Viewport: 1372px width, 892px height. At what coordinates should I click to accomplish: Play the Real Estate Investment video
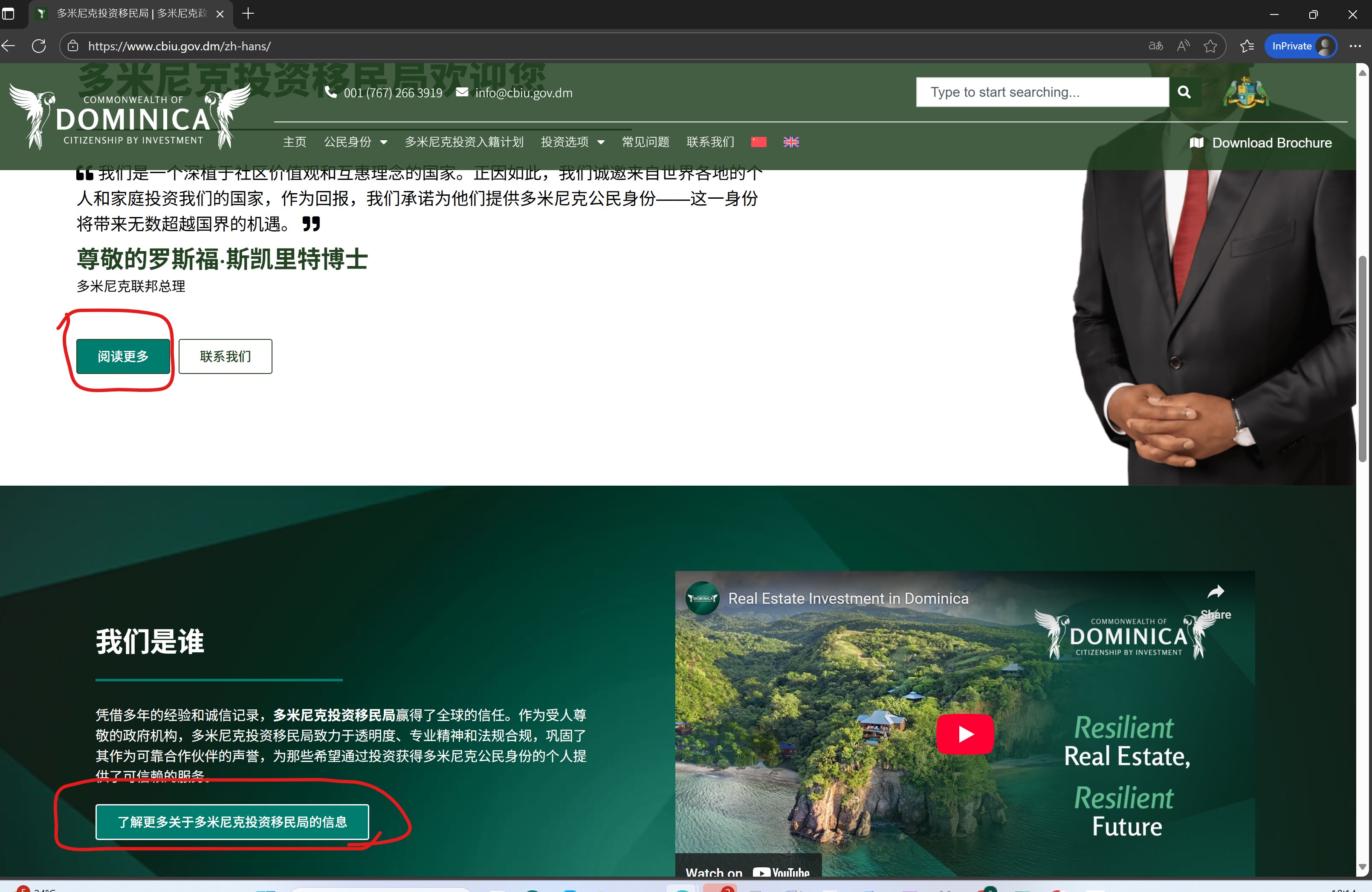964,733
